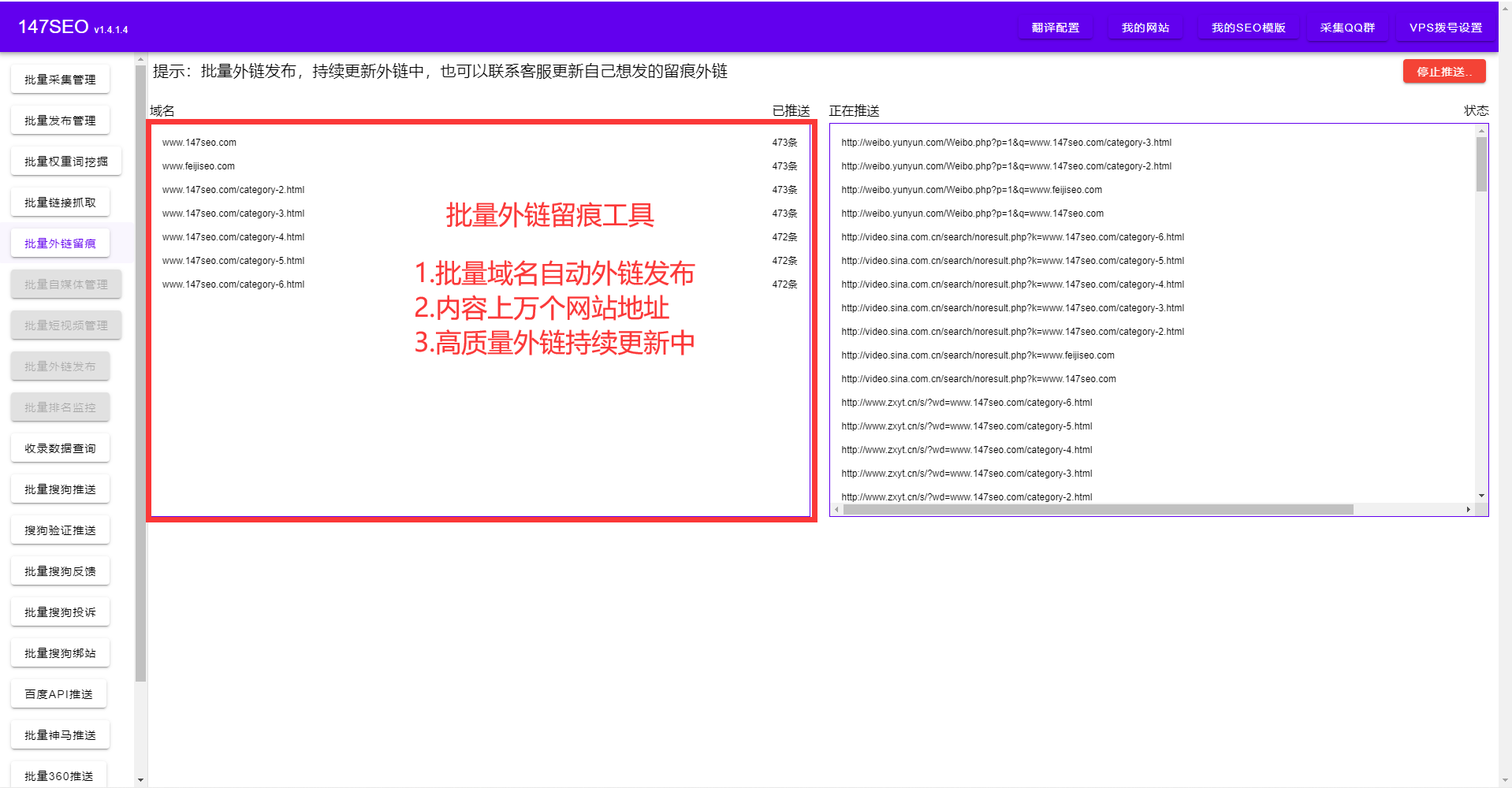Switch to 批量搜狗推送
The width and height of the screenshot is (1512, 788).
click(x=60, y=489)
